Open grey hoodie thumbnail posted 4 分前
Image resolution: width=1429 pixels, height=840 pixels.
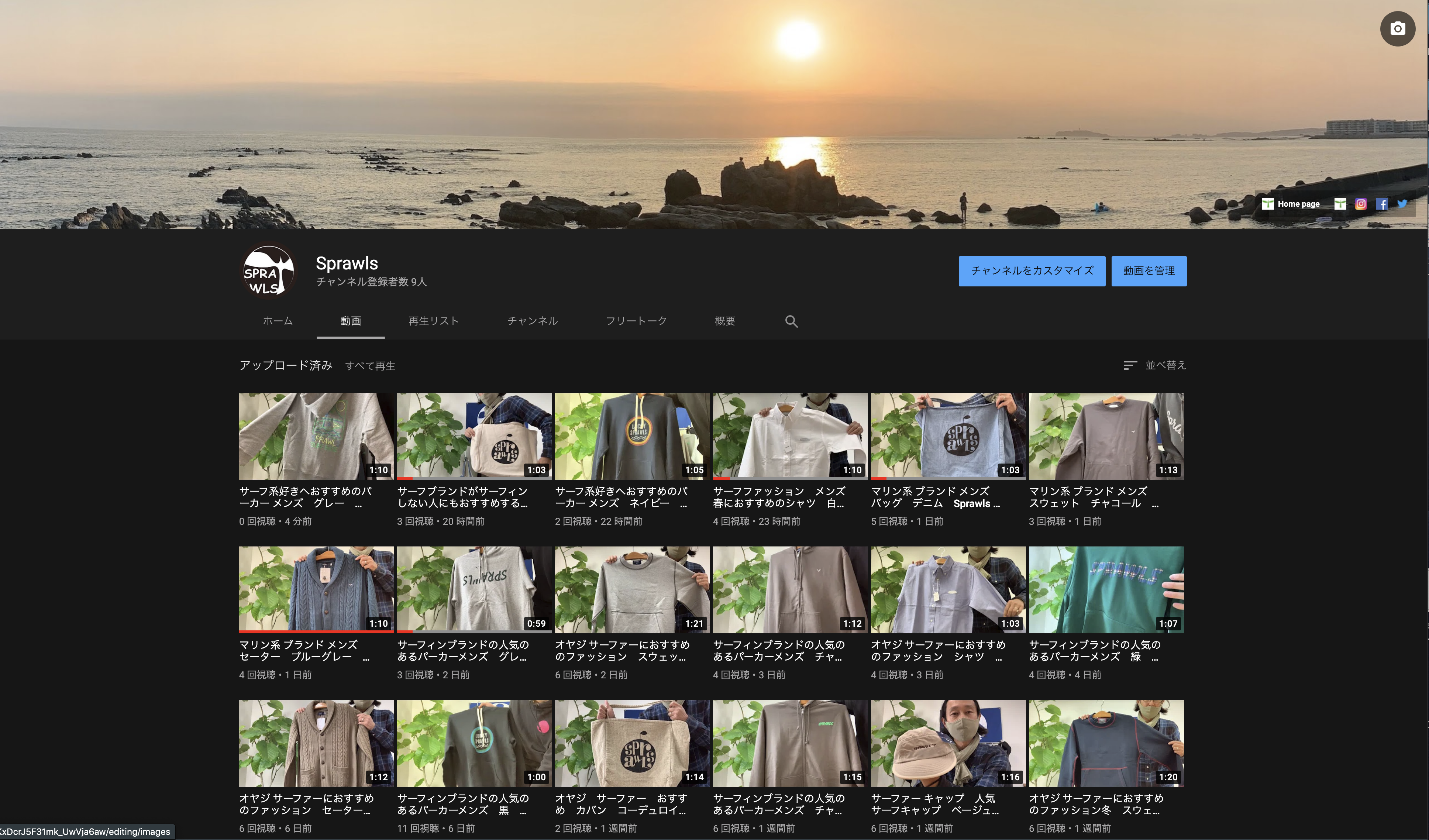(316, 436)
